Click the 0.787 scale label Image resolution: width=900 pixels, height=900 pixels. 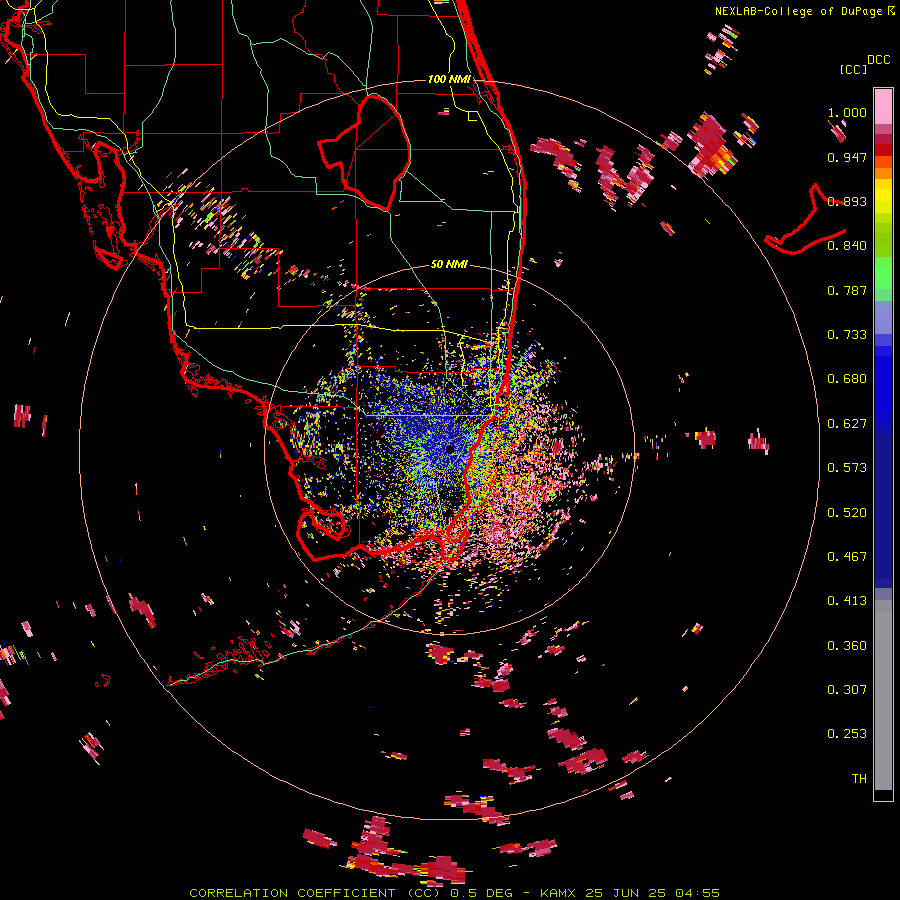pyautogui.click(x=847, y=290)
